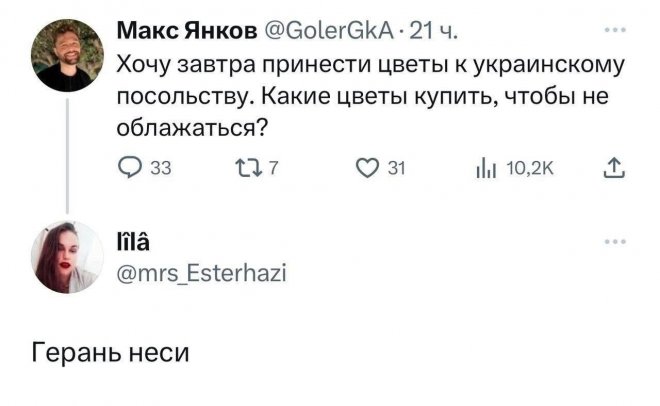Click the retweet count 7
The width and height of the screenshot is (660, 406).
pyautogui.click(x=272, y=169)
